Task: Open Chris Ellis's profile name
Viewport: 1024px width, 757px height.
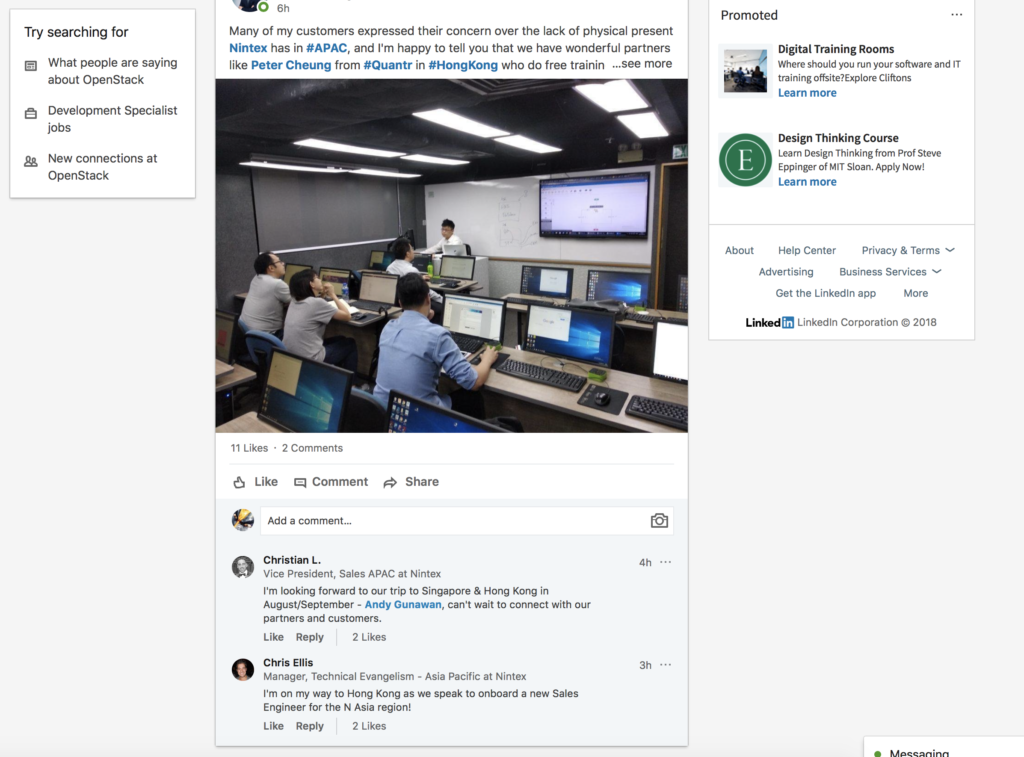Action: pyautogui.click(x=288, y=662)
